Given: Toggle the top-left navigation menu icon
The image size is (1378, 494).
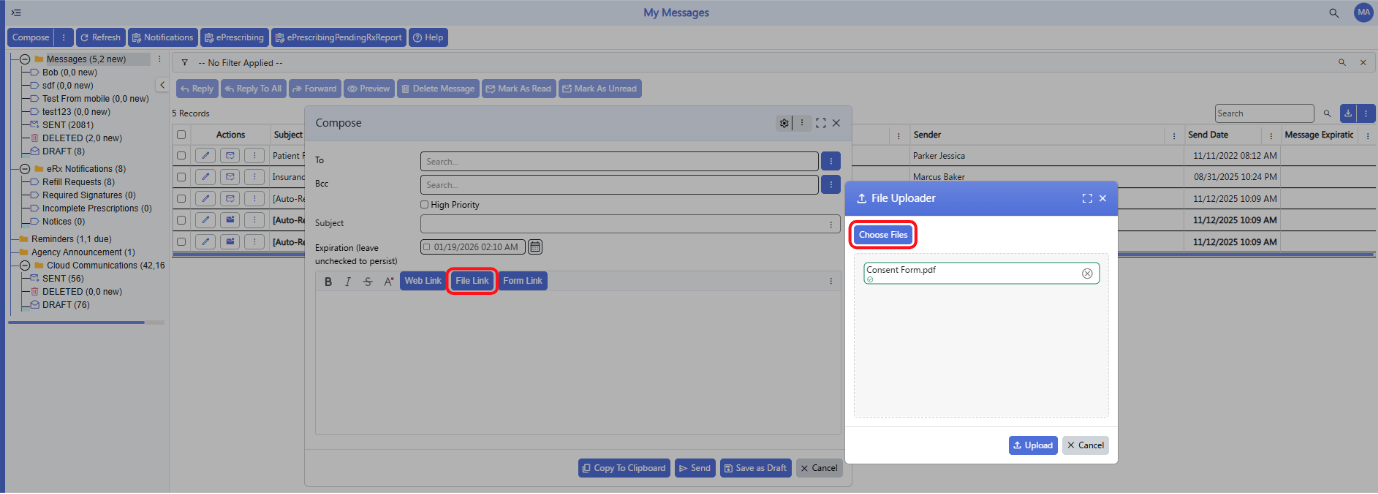Looking at the screenshot, I should pyautogui.click(x=16, y=12).
